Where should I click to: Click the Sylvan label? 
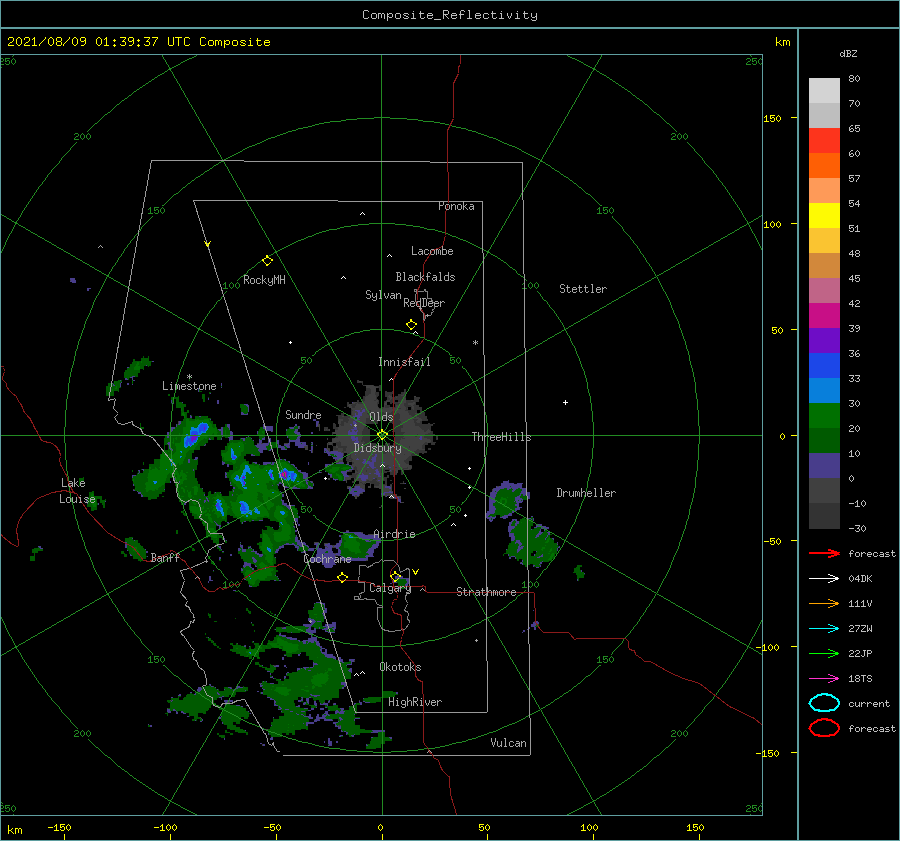click(x=383, y=295)
